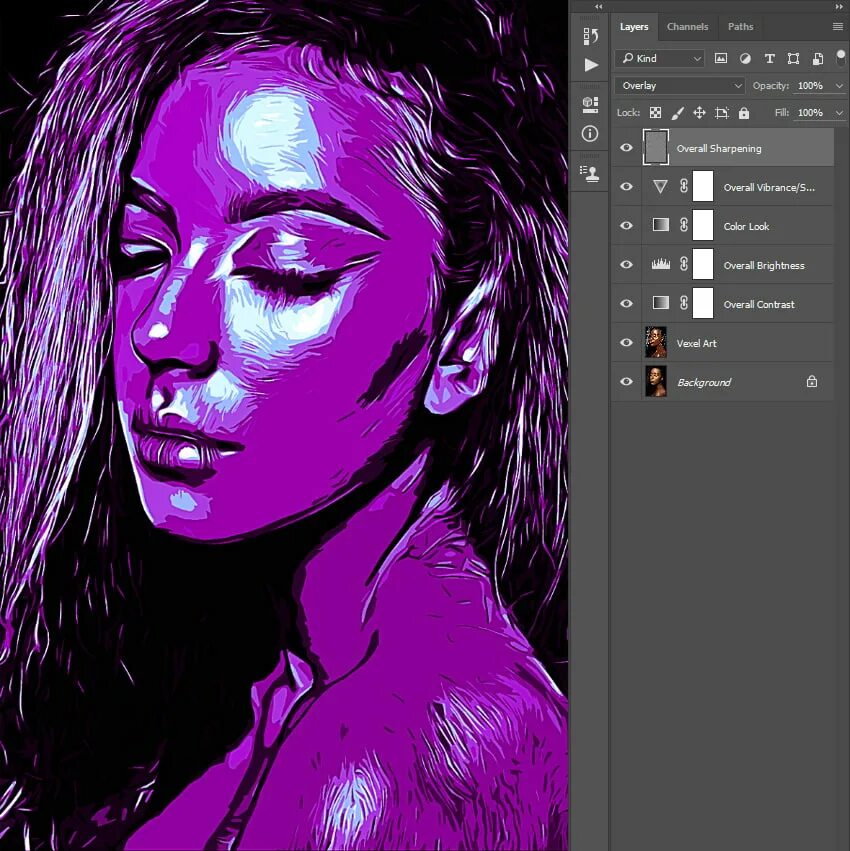The width and height of the screenshot is (850, 851).
Task: Select the Color Look layer mask thumbnail
Action: tap(703, 225)
